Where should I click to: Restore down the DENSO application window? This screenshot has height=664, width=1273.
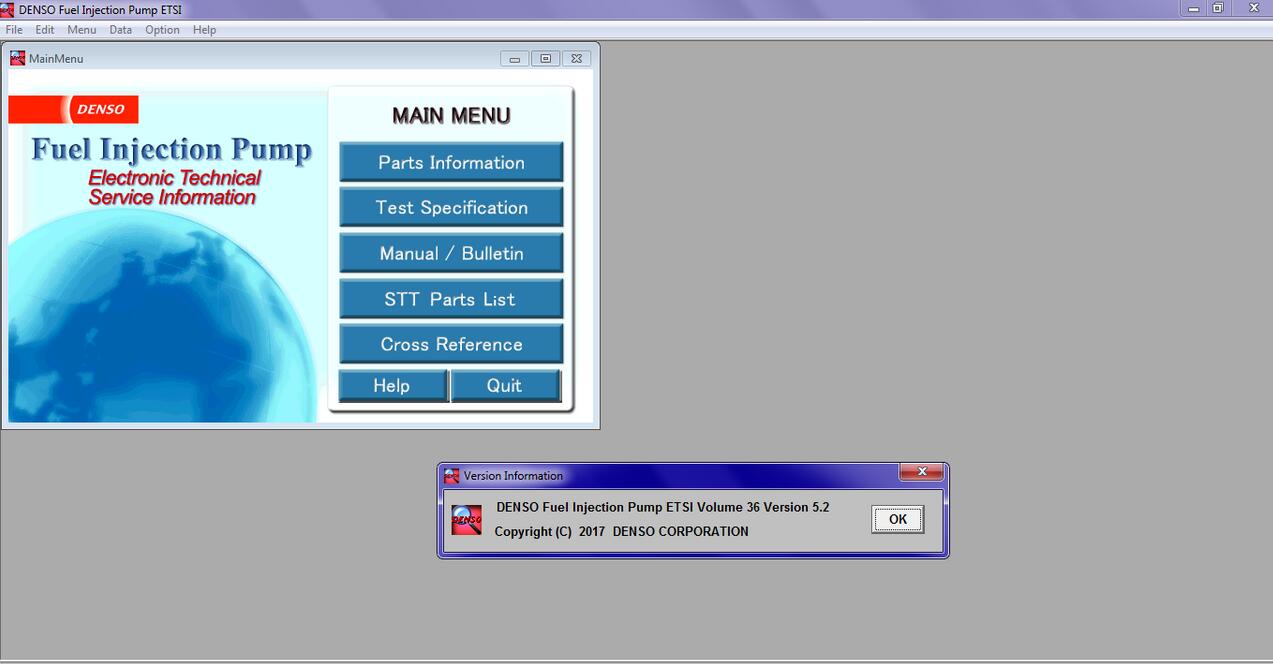pyautogui.click(x=1218, y=8)
